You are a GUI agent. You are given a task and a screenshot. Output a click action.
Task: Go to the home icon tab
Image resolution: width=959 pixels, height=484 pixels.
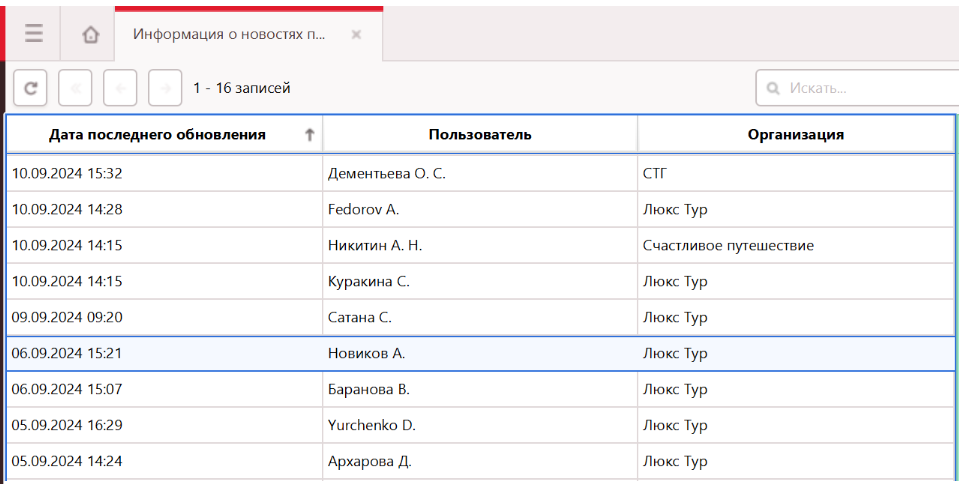tap(90, 35)
